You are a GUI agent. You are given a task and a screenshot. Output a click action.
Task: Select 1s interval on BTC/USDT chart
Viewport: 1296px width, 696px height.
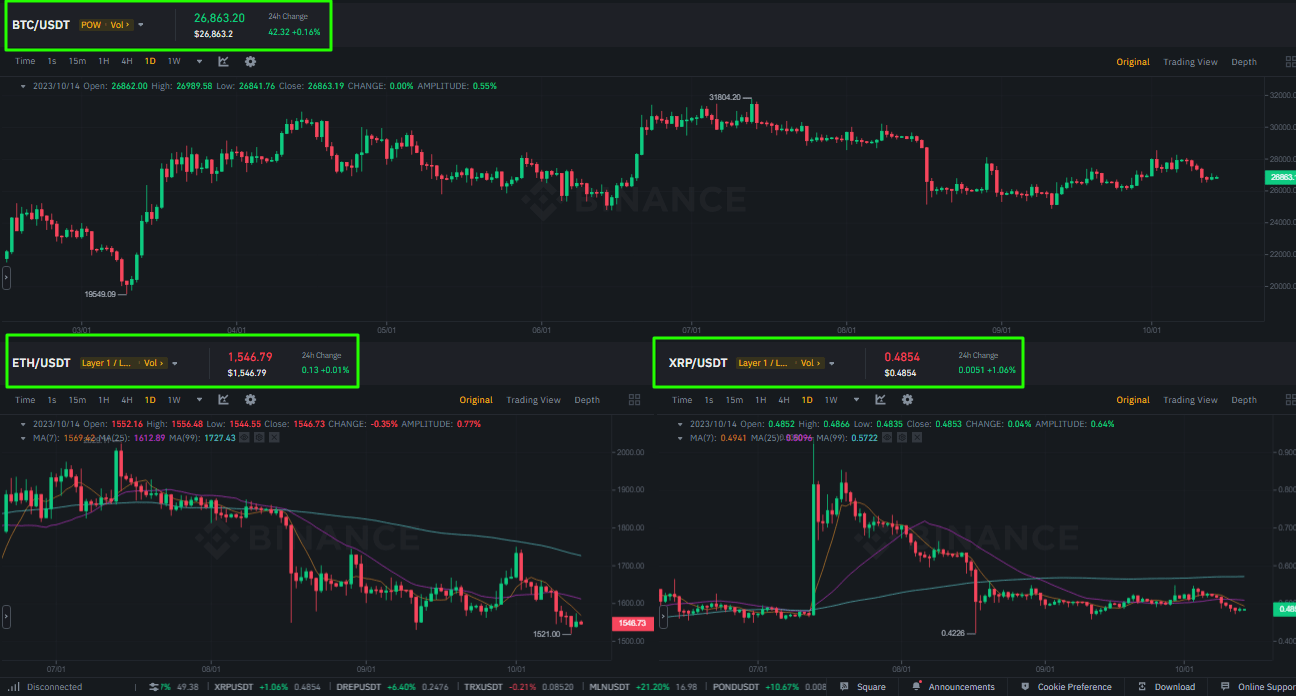52,62
